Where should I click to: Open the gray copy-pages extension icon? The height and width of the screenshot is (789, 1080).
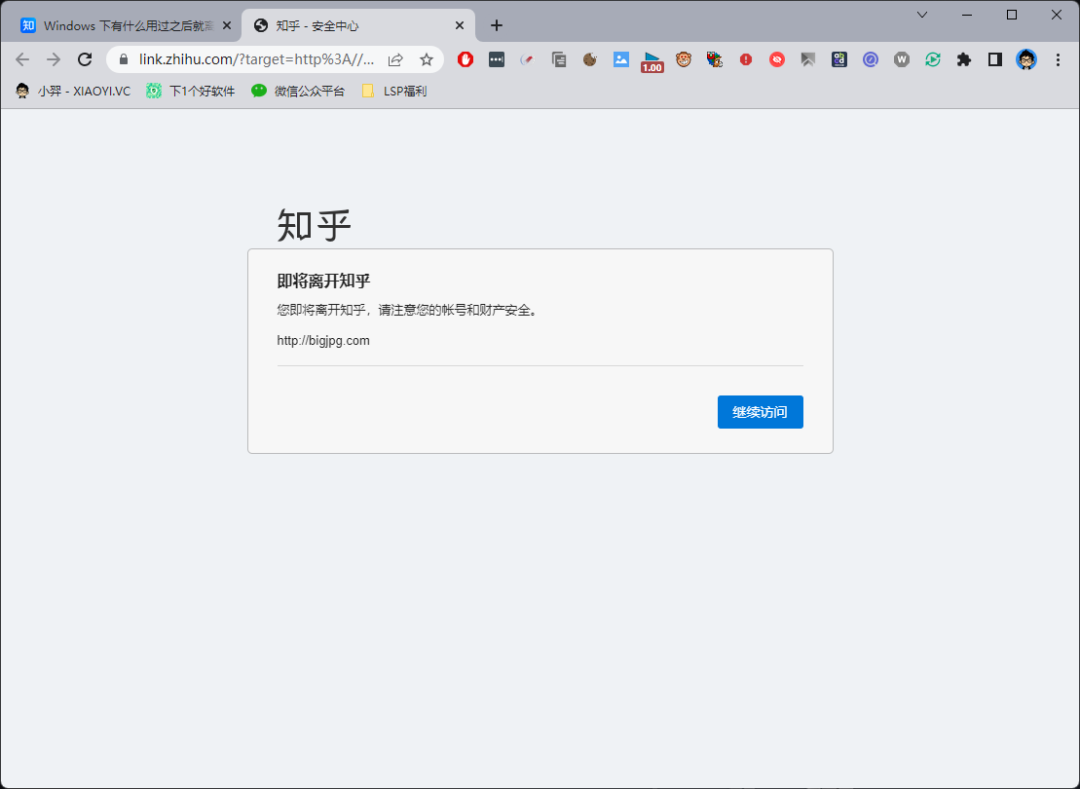(x=559, y=60)
